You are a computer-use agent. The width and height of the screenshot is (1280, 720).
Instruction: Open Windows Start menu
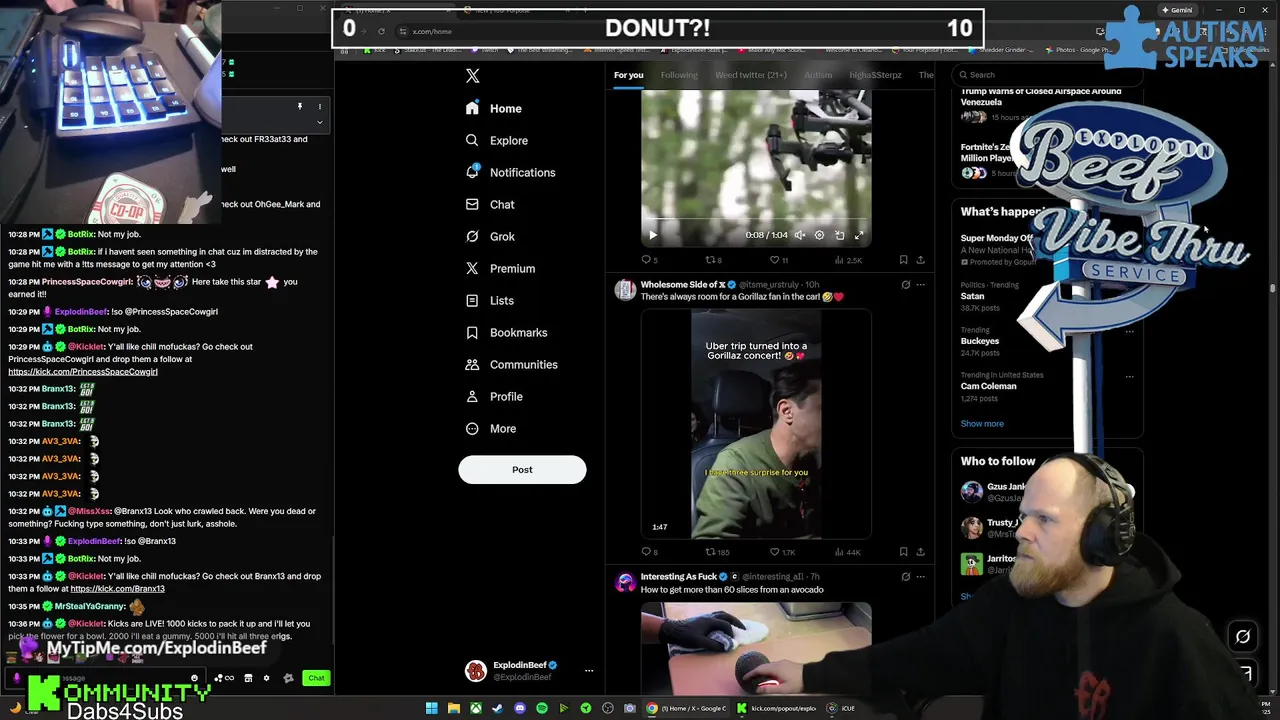coord(432,708)
